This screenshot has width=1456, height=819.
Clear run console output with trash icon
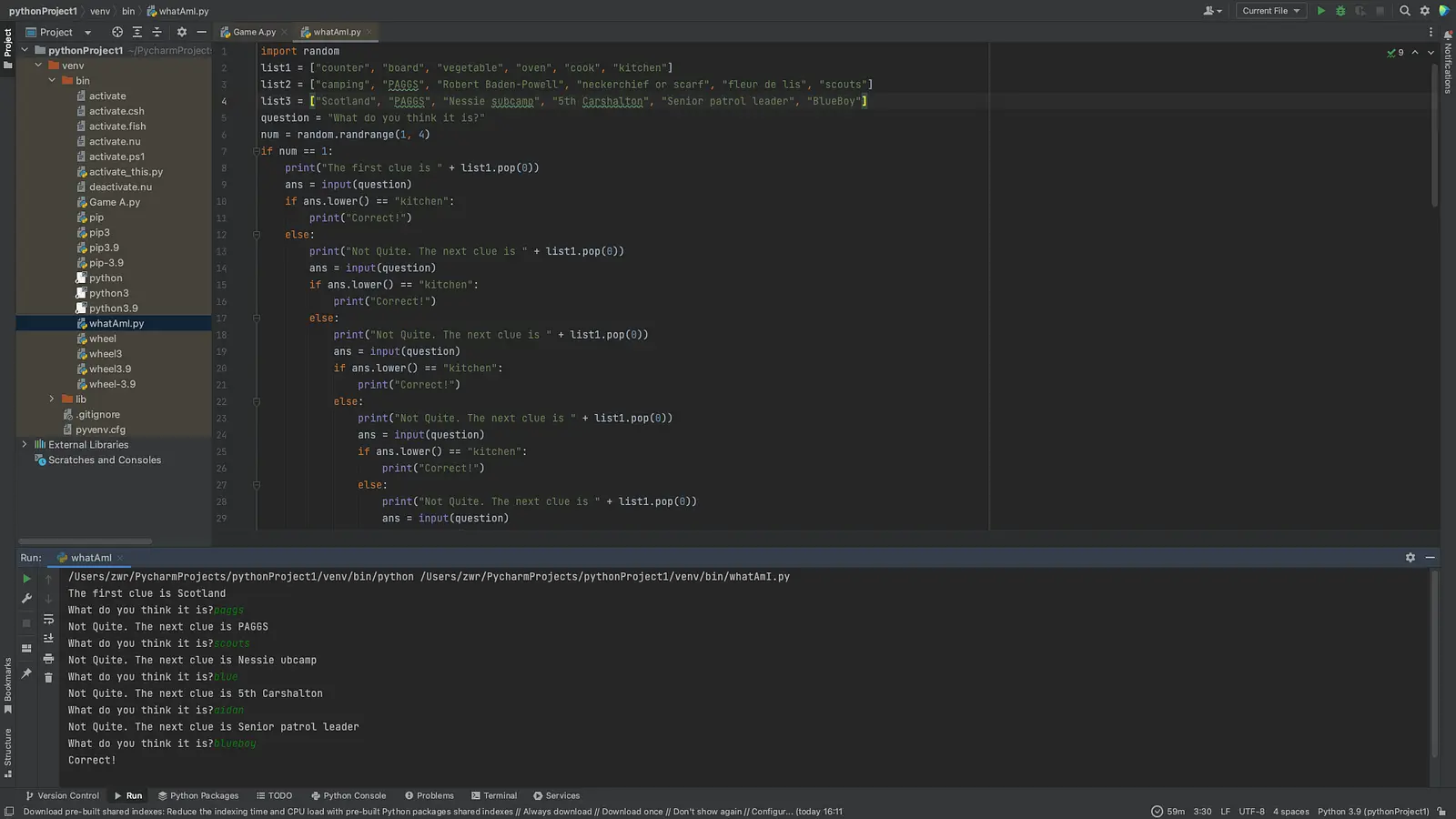point(48,677)
